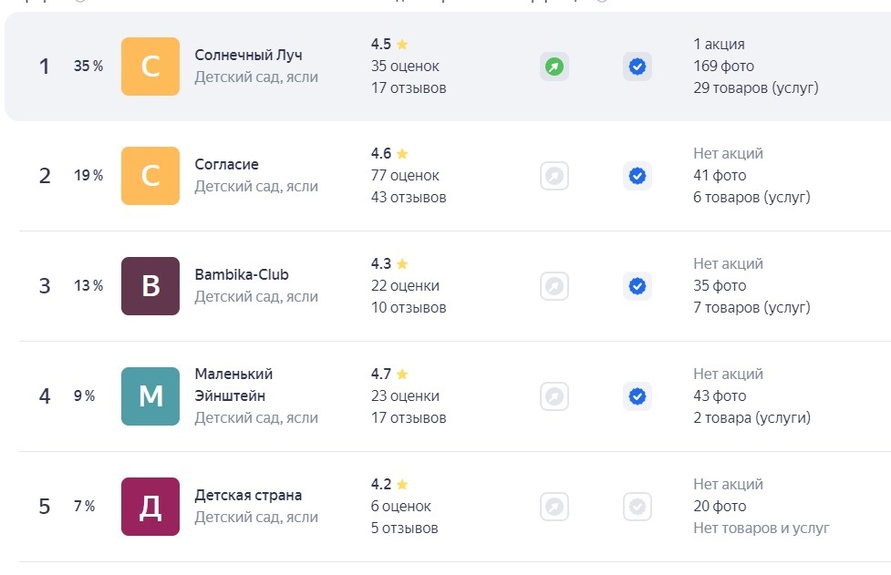Click the blue verified badge for Солнечный Луч
891x575 pixels.
click(x=637, y=66)
